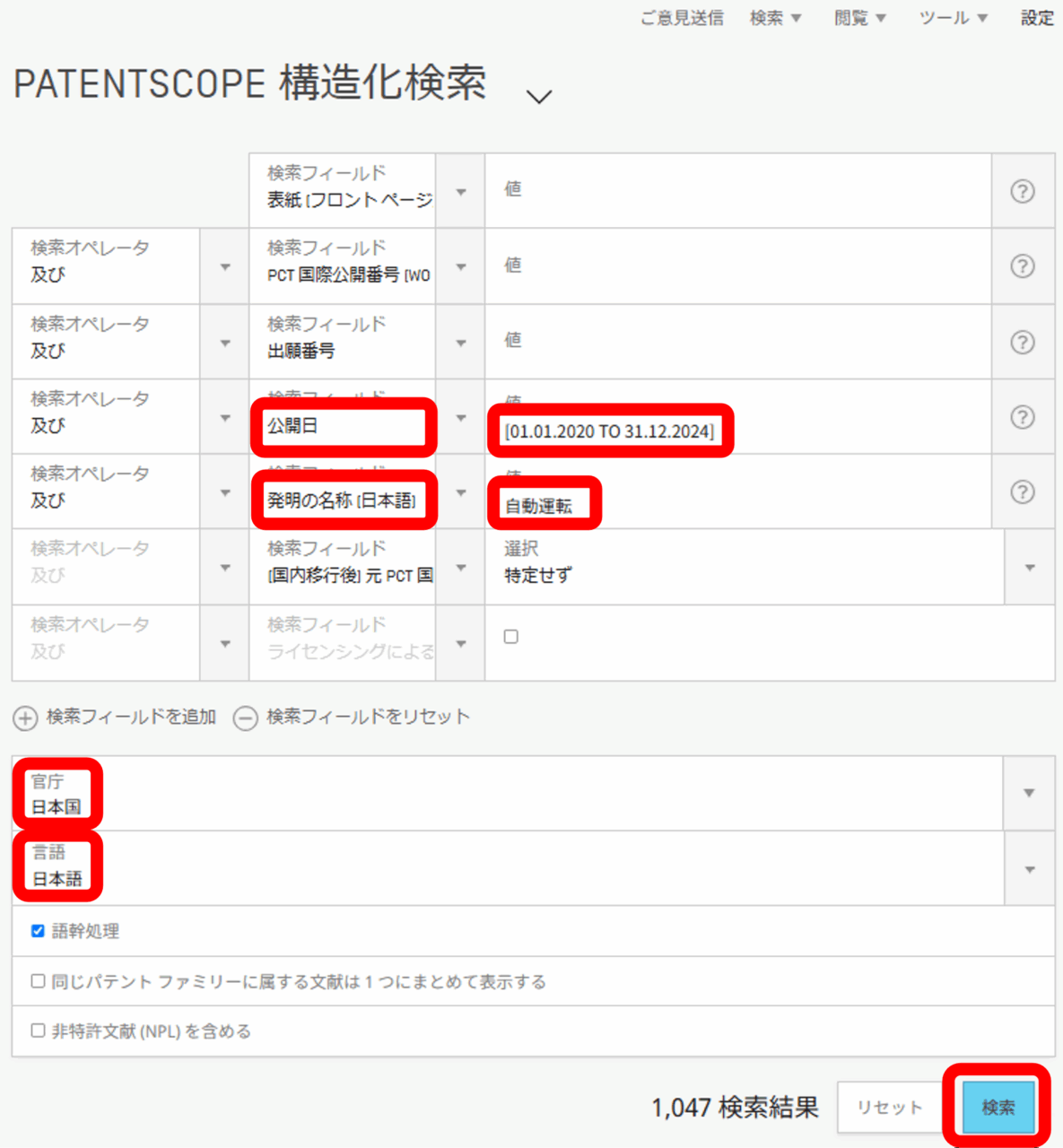The image size is (1063, 1148).
Task: Open the ツール menu
Action: [954, 18]
